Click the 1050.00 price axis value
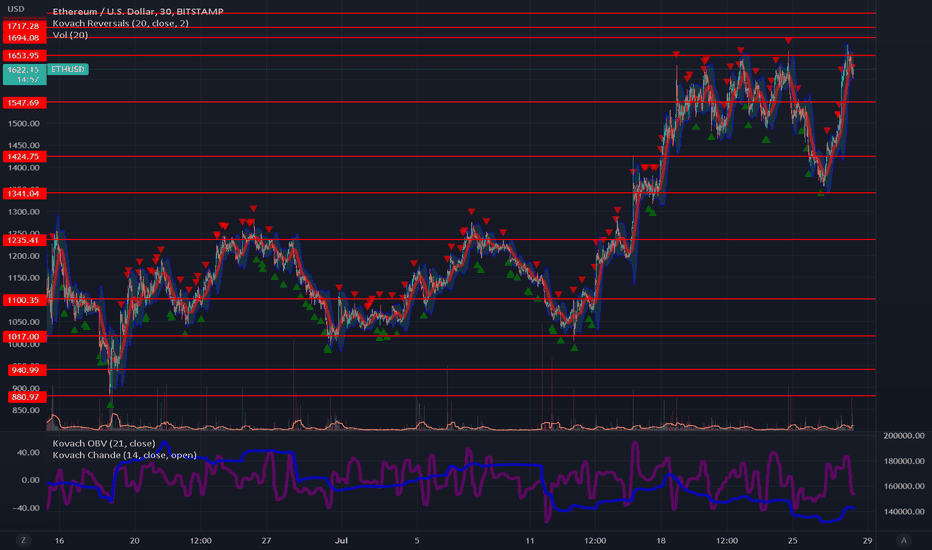 pyautogui.click(x=24, y=322)
